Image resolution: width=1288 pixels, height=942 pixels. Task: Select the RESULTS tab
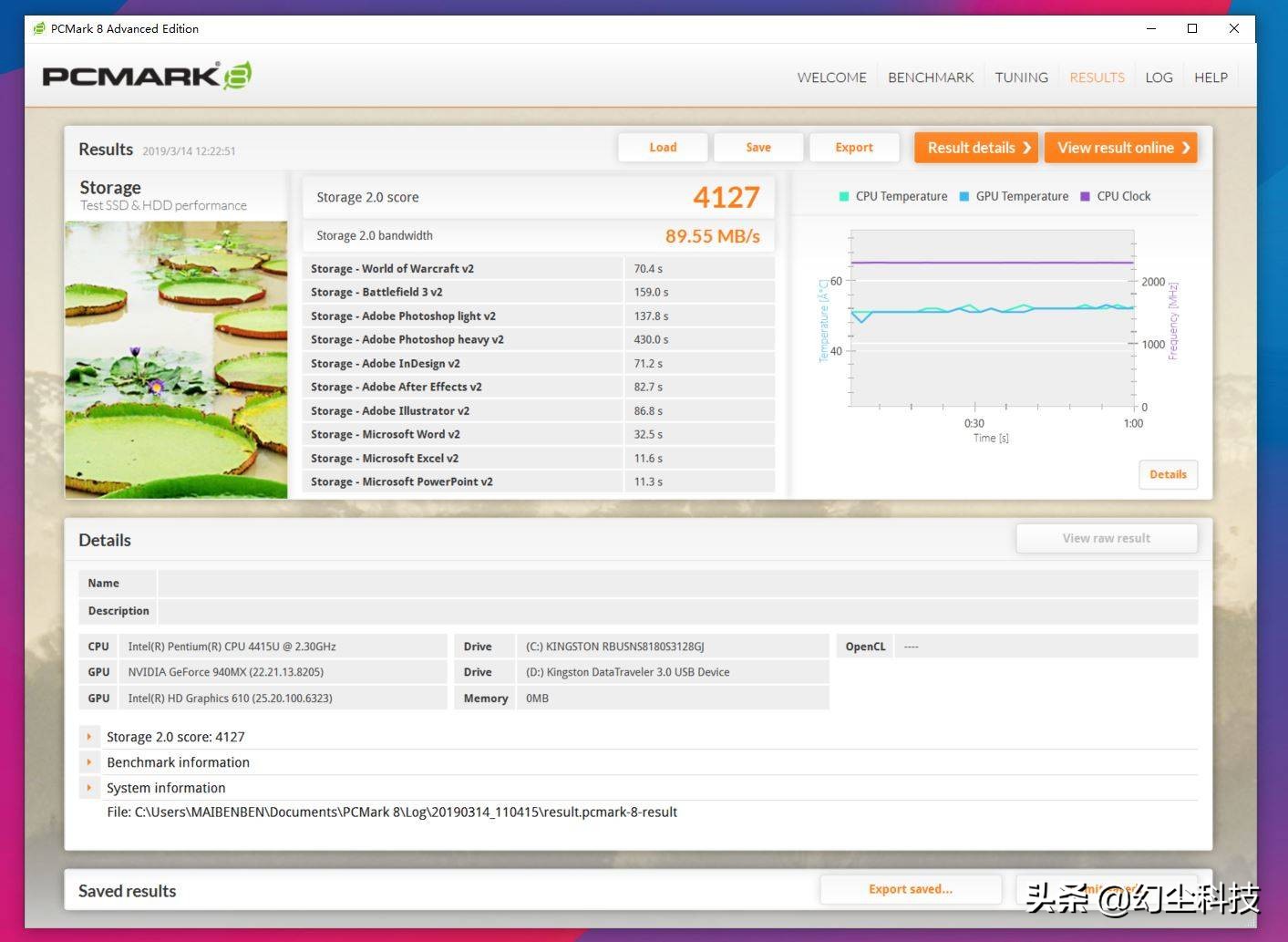[1097, 78]
